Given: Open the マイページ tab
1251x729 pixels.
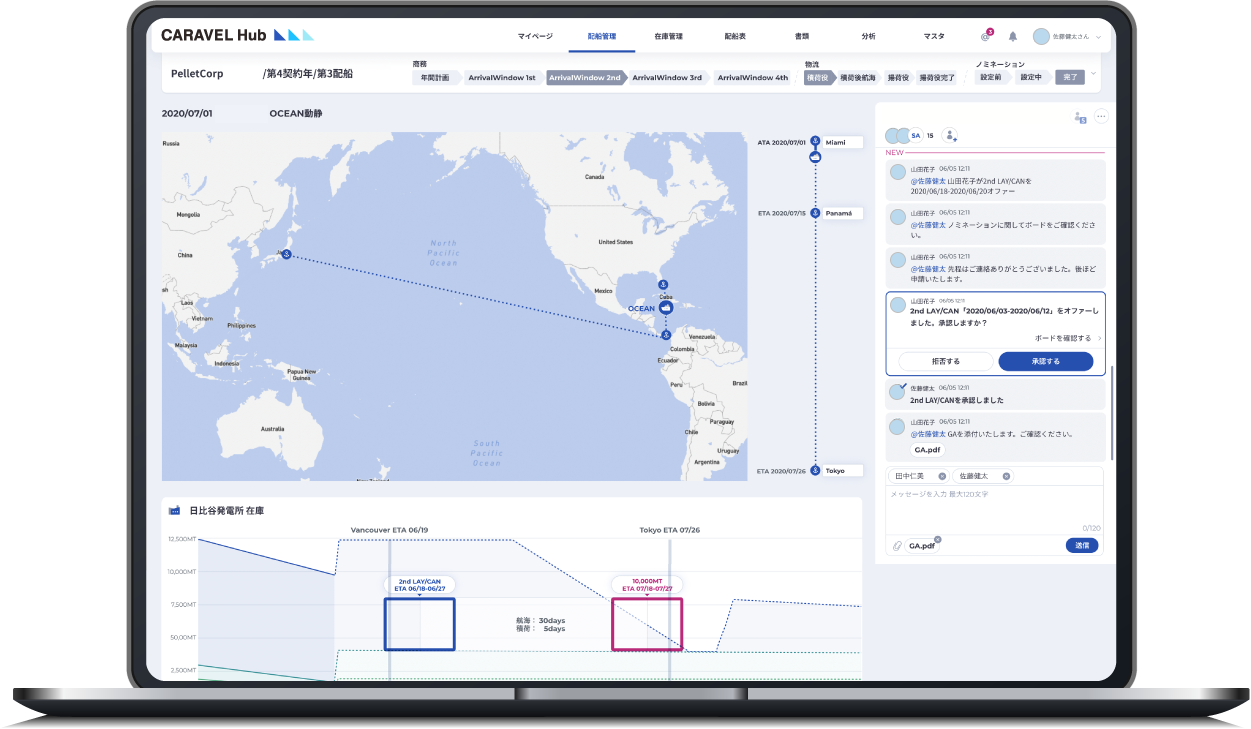Looking at the screenshot, I should tap(534, 36).
